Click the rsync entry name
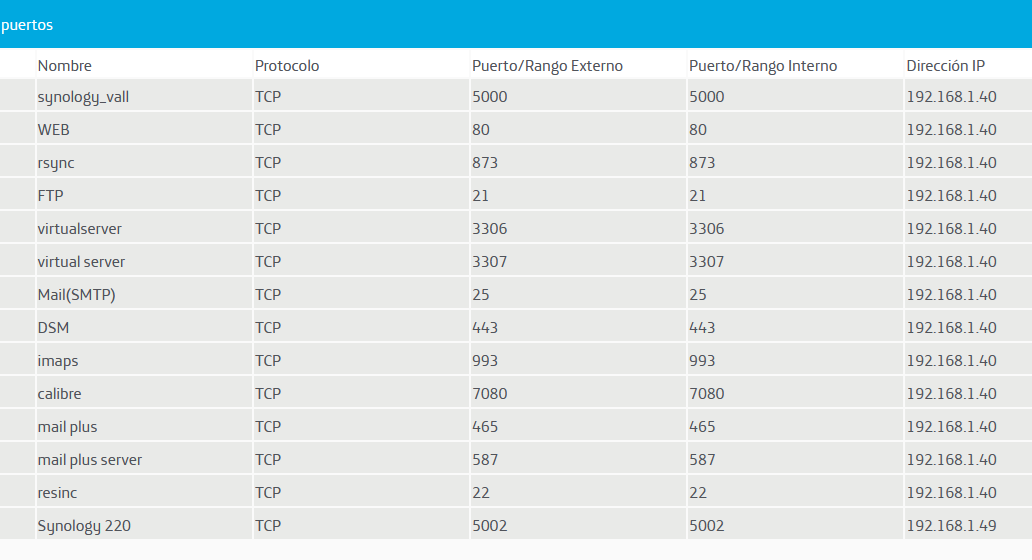The height and width of the screenshot is (560, 1032). (x=56, y=163)
